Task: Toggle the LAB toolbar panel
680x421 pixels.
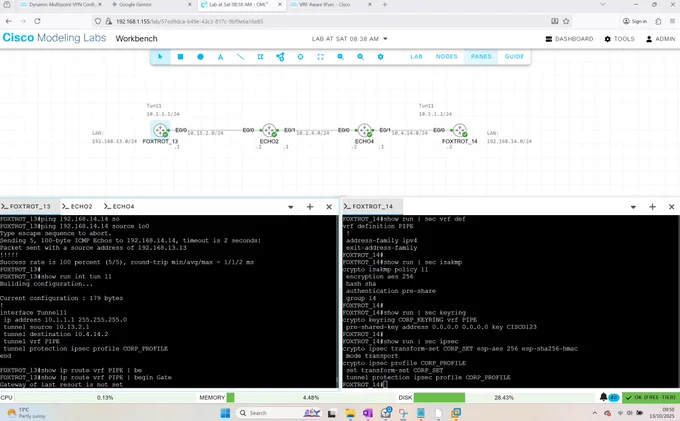Action: (x=416, y=56)
